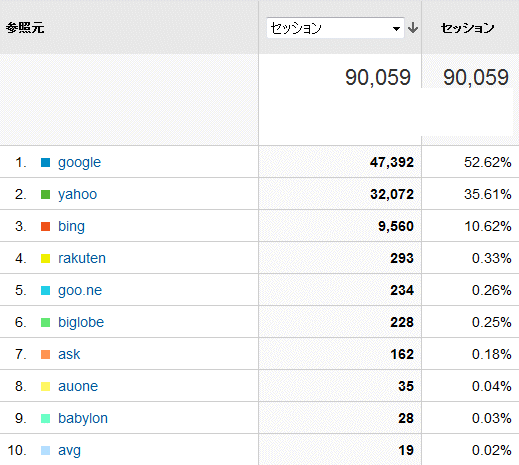The width and height of the screenshot is (519, 465).
Task: Click the 参照元 column header
Action: tap(25, 28)
